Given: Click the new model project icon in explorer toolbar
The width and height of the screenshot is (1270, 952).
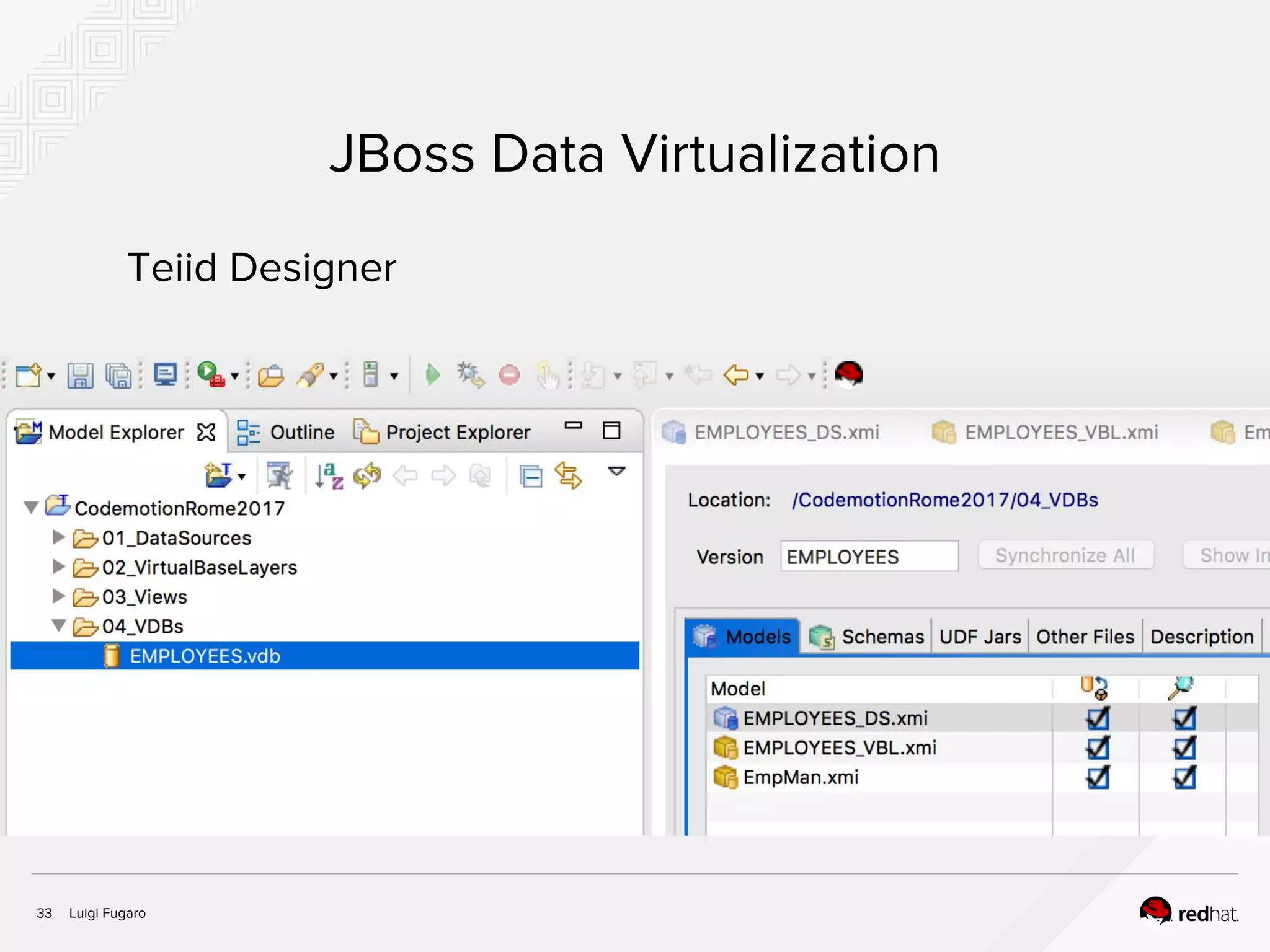Looking at the screenshot, I should [x=219, y=475].
